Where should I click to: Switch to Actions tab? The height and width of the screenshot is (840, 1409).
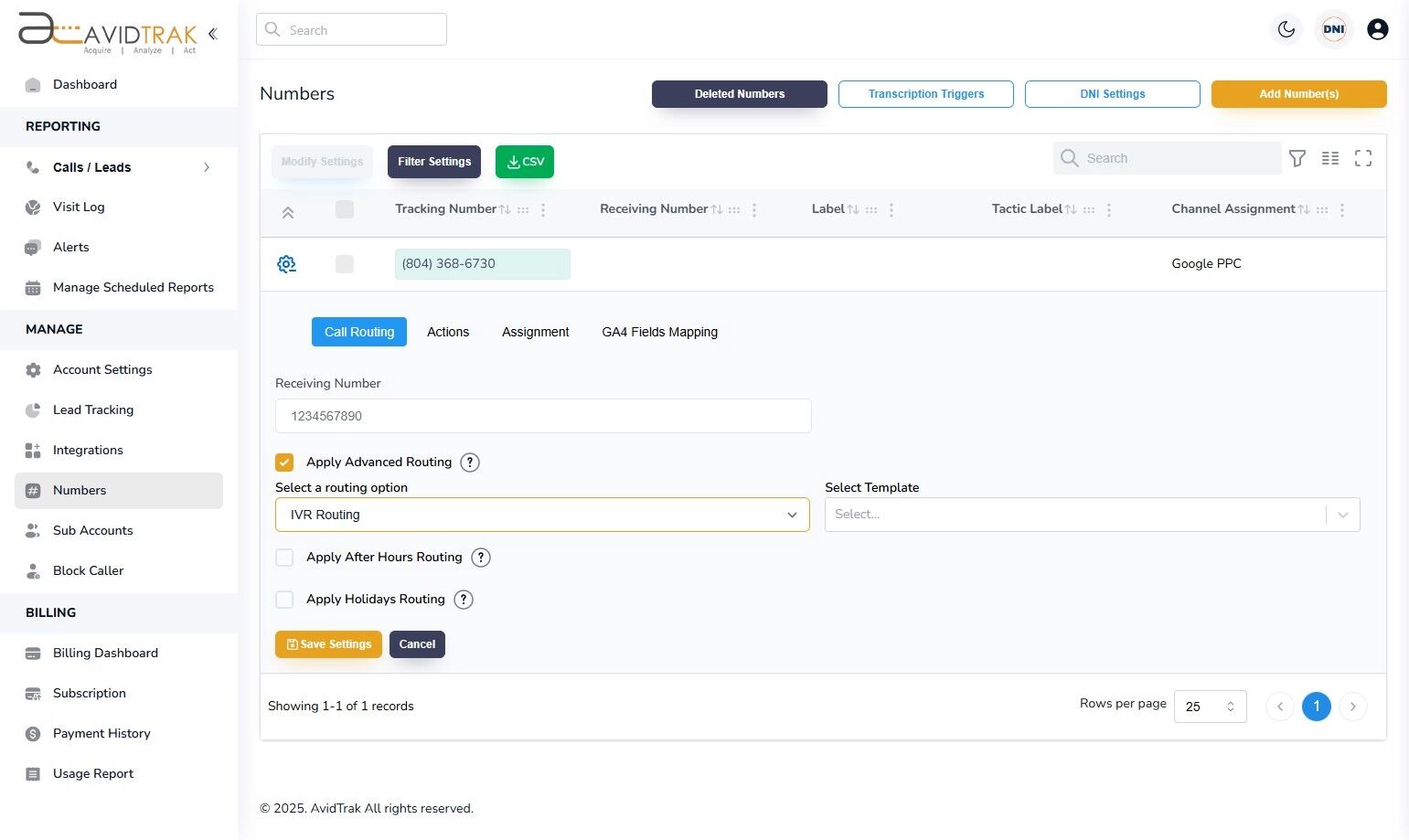[448, 332]
